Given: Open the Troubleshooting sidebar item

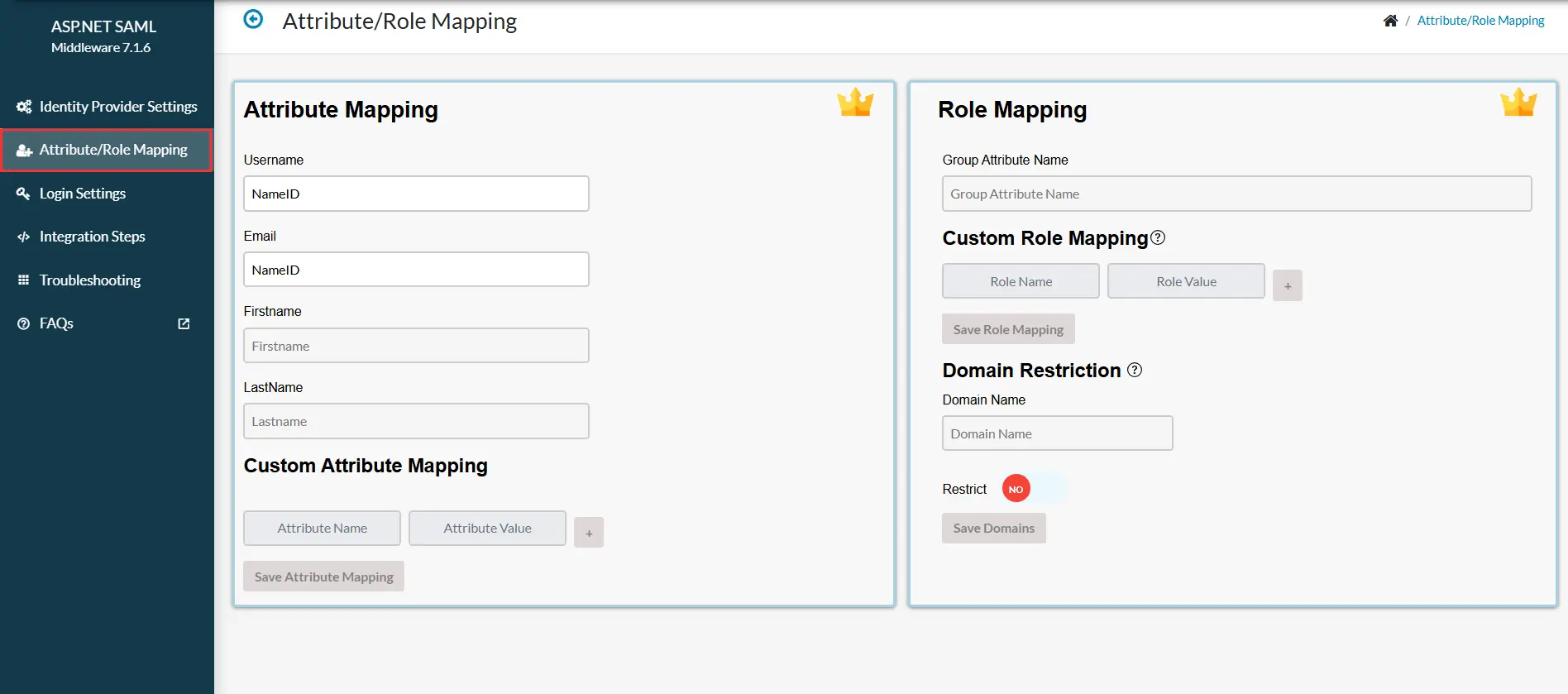Looking at the screenshot, I should 90,280.
